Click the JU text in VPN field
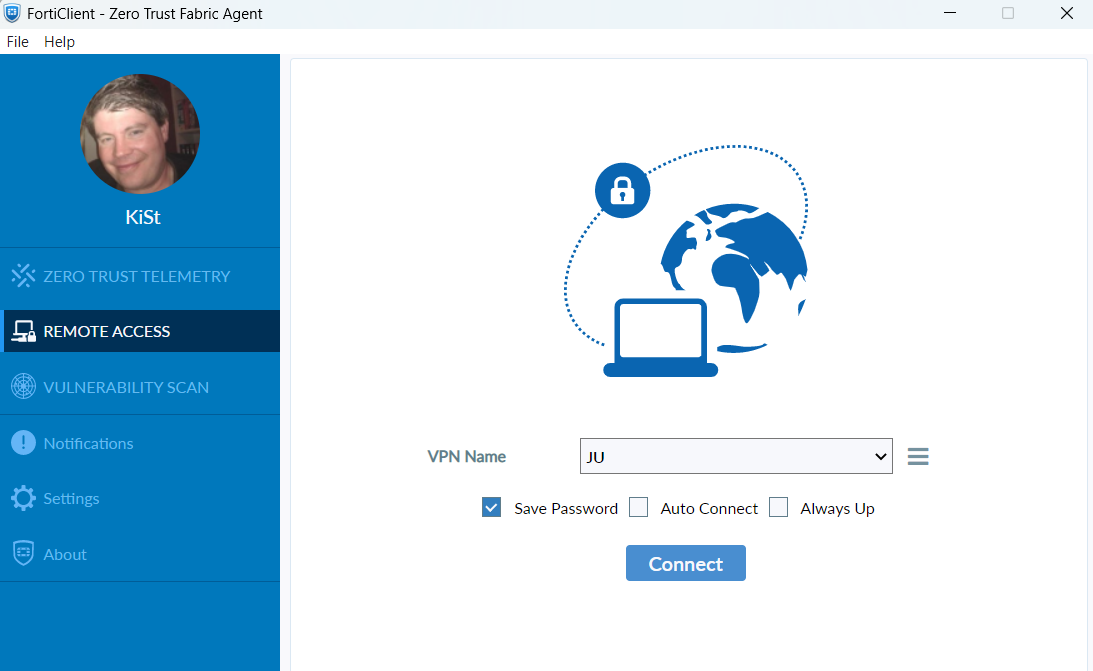This screenshot has height=671, width=1093. tap(596, 457)
